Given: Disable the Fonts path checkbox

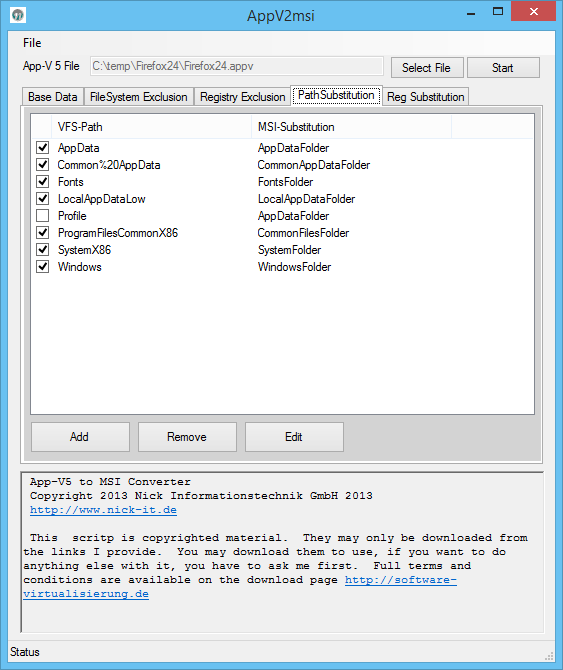Looking at the screenshot, I should [x=42, y=182].
